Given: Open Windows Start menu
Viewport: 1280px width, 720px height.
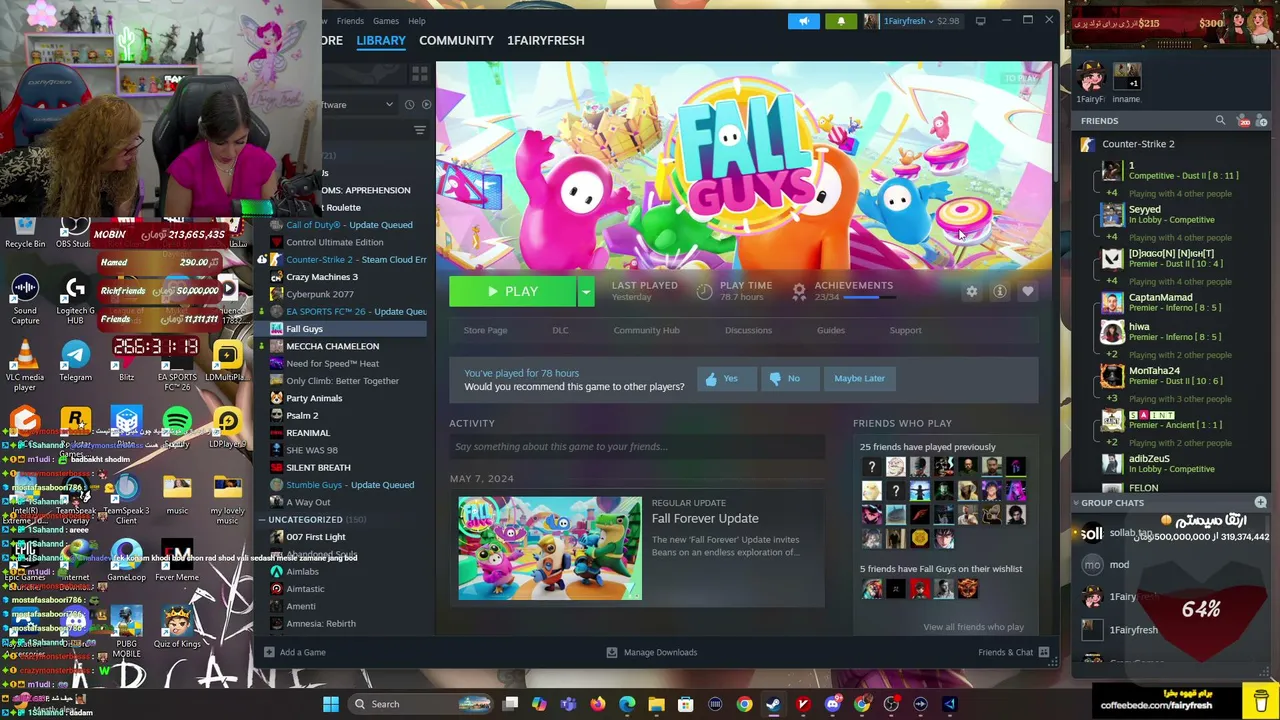Looking at the screenshot, I should click(331, 704).
